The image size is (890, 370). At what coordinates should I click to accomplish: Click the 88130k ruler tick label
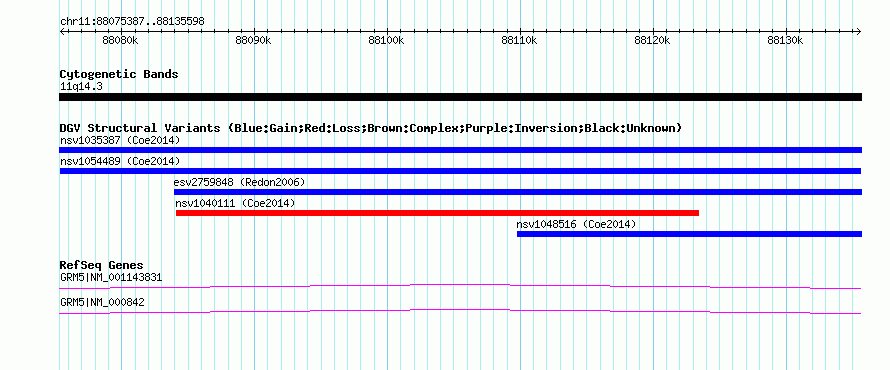coord(785,41)
